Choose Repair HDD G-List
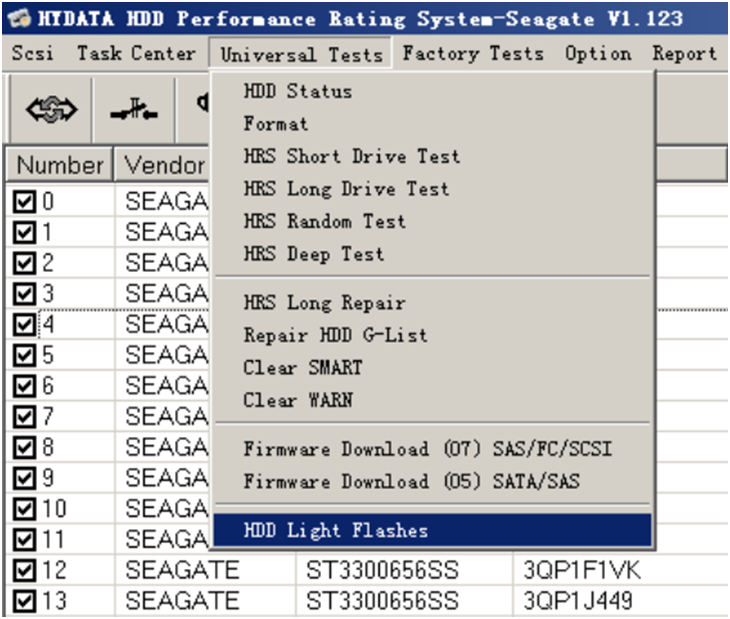This screenshot has width=730, height=619. (x=433, y=336)
